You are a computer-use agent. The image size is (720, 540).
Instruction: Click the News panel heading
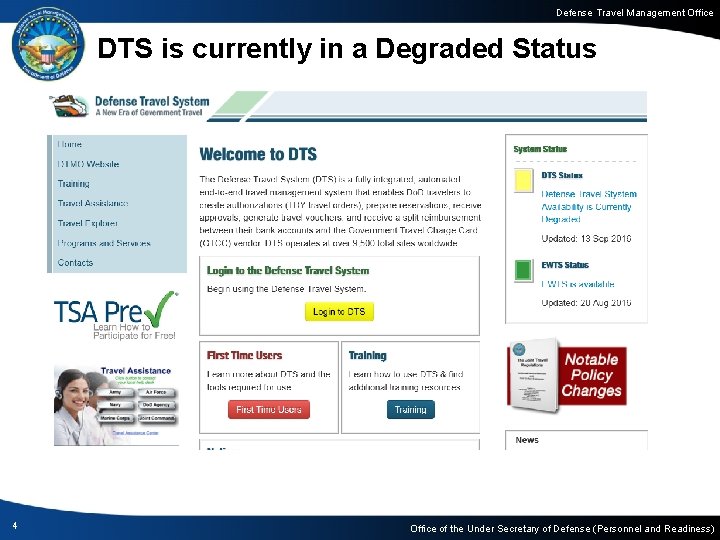[x=527, y=440]
